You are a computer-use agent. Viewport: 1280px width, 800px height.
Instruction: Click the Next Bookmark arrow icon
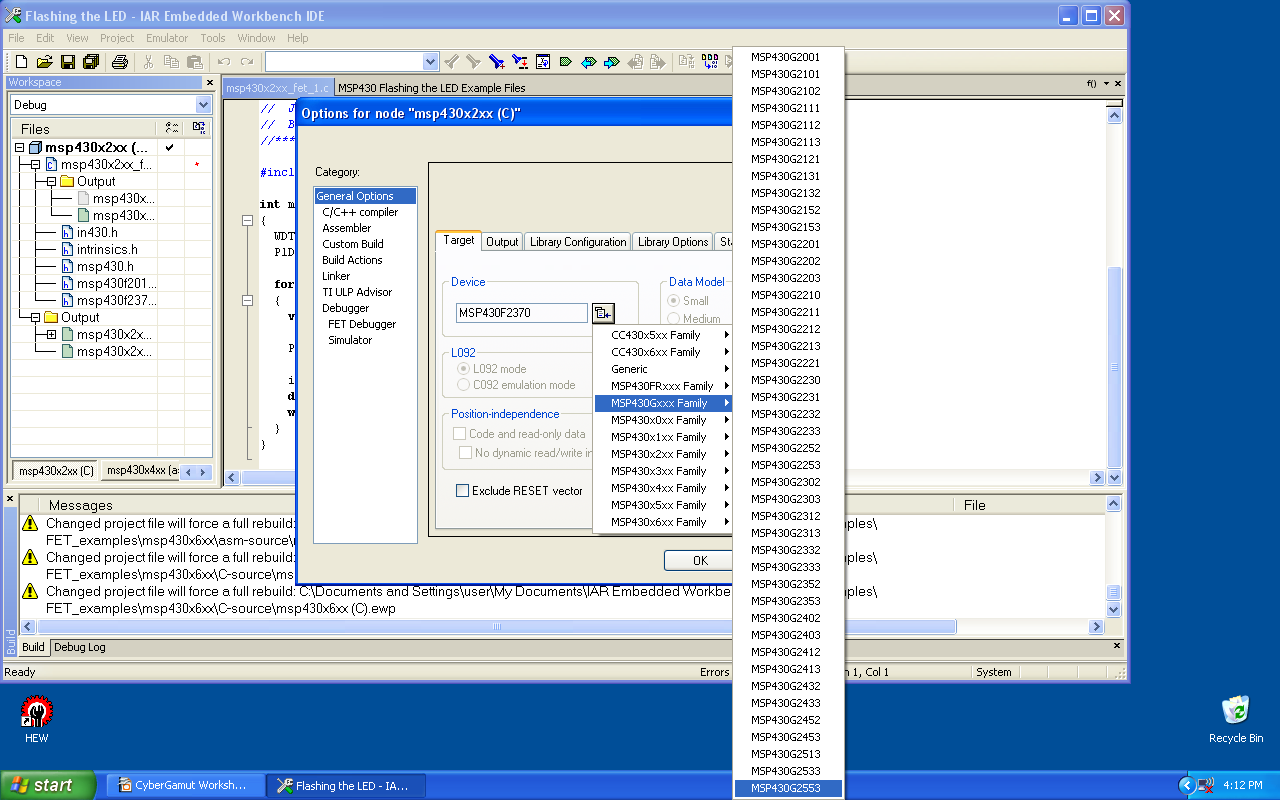(x=612, y=62)
